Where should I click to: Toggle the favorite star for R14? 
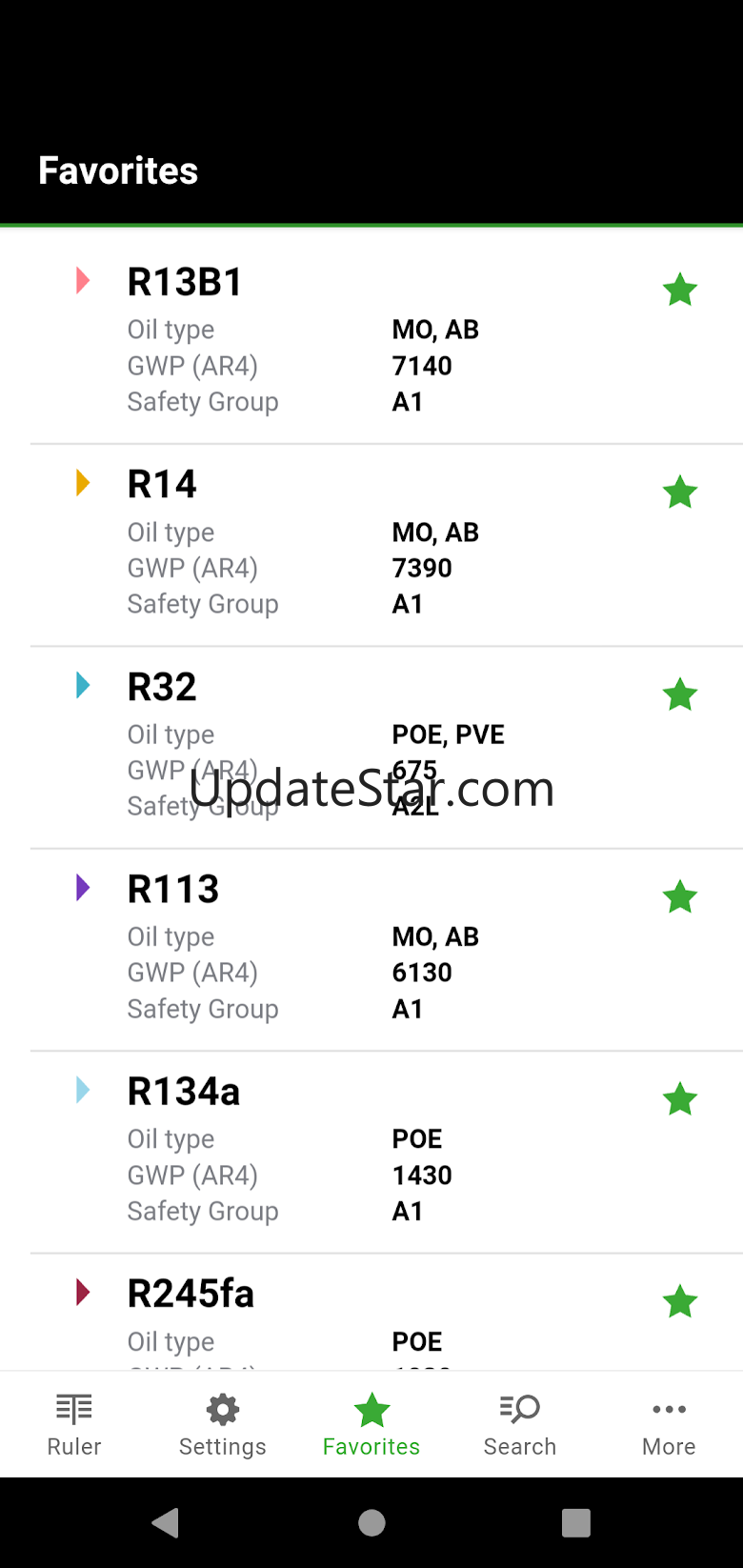pyautogui.click(x=680, y=493)
